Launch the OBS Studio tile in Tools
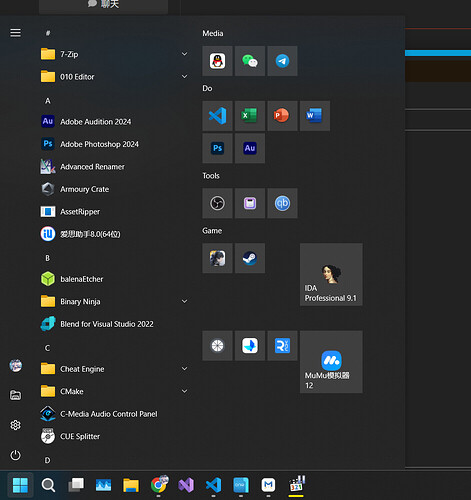 [x=217, y=203]
